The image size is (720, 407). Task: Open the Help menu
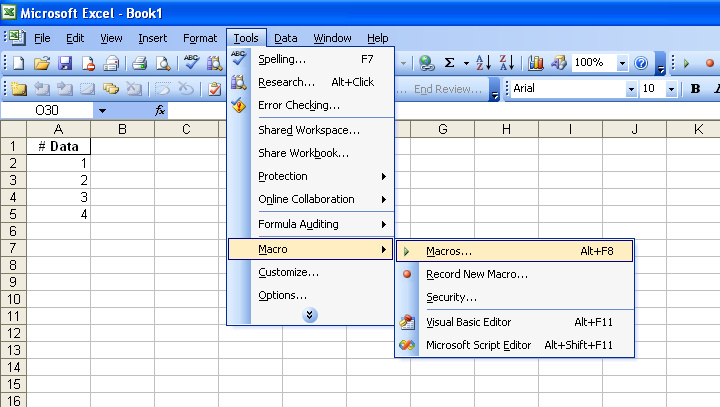(x=377, y=38)
